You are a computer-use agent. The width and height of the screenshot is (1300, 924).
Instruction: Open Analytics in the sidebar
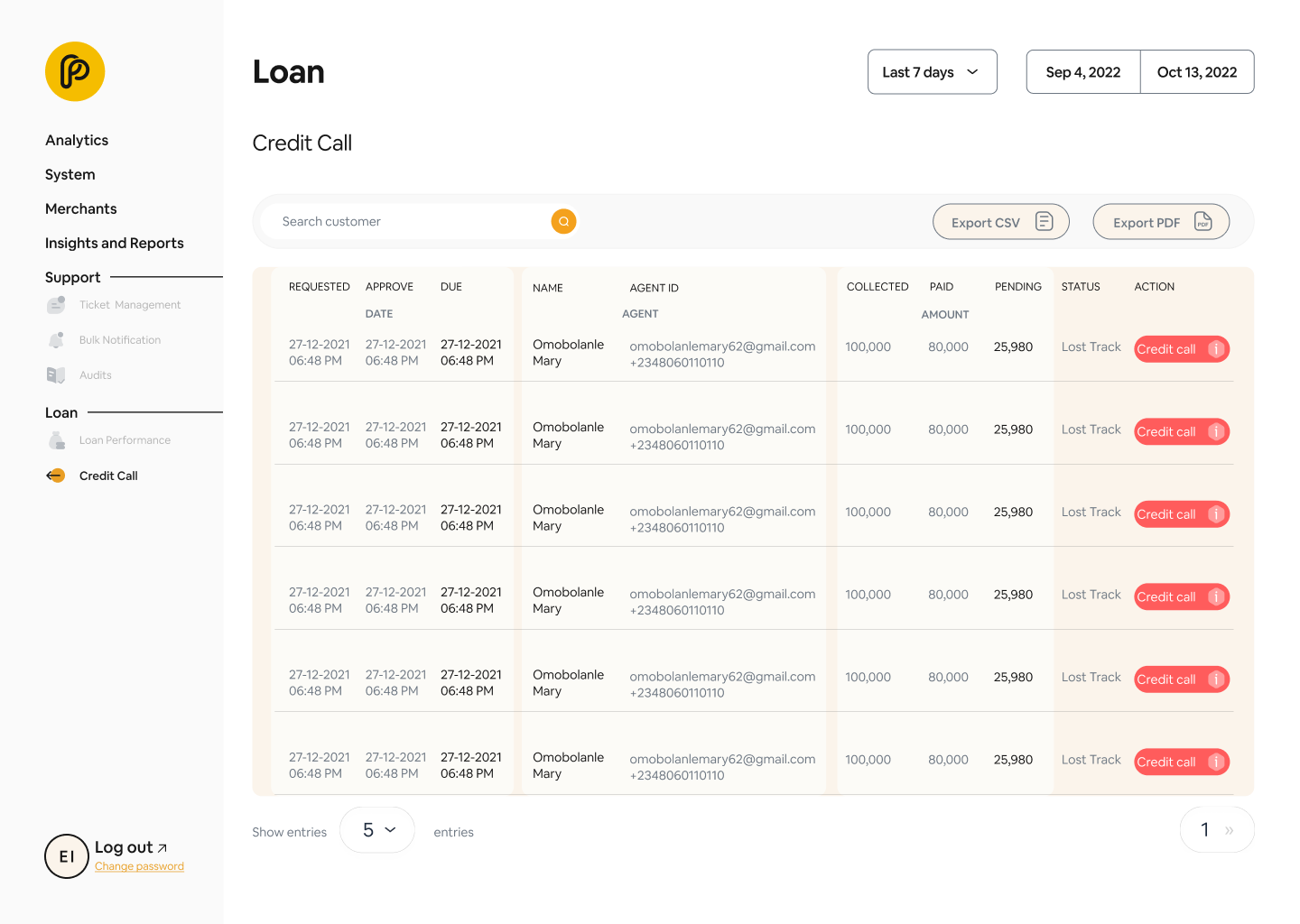pos(77,140)
